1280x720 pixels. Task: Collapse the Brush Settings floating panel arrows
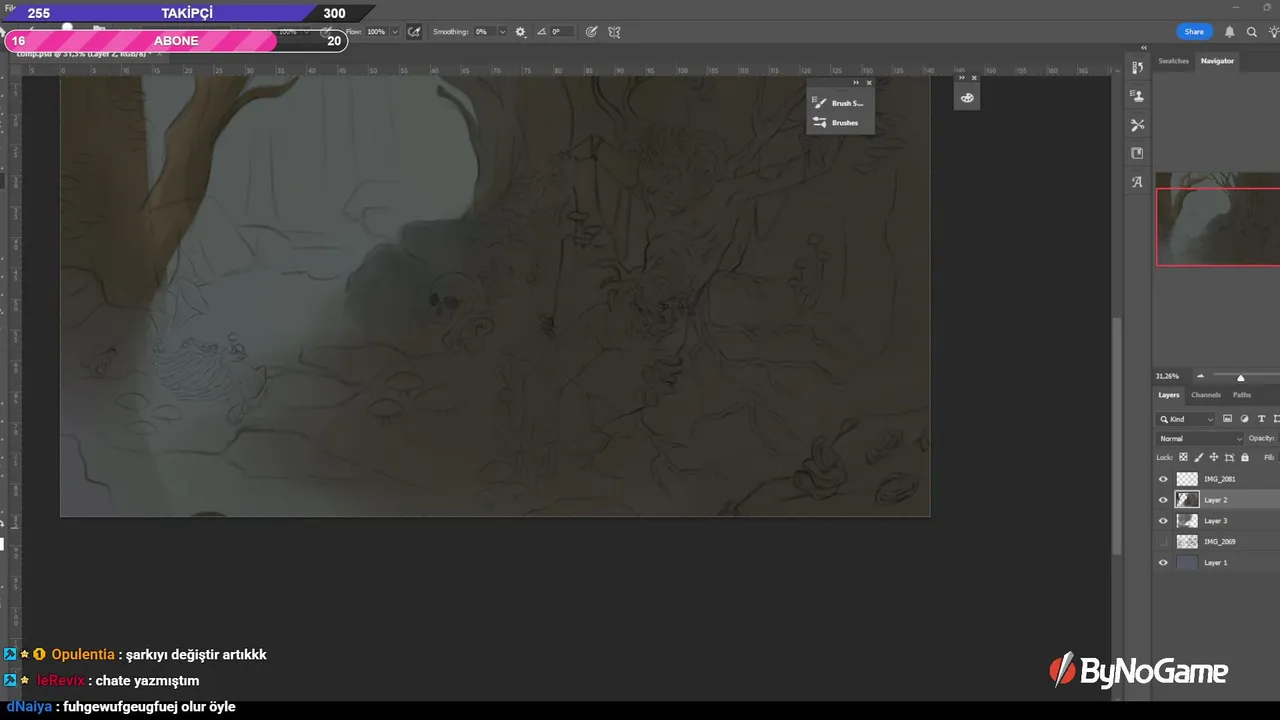click(856, 83)
